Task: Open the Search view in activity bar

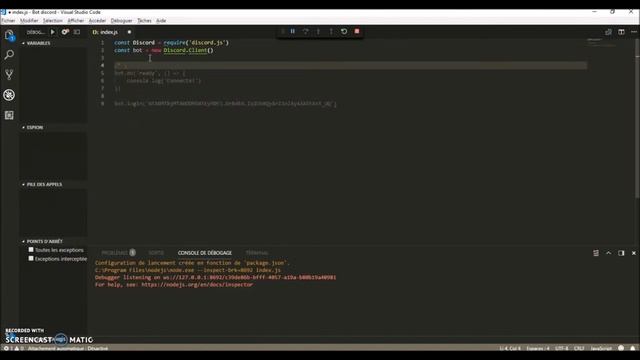Action: point(9,55)
